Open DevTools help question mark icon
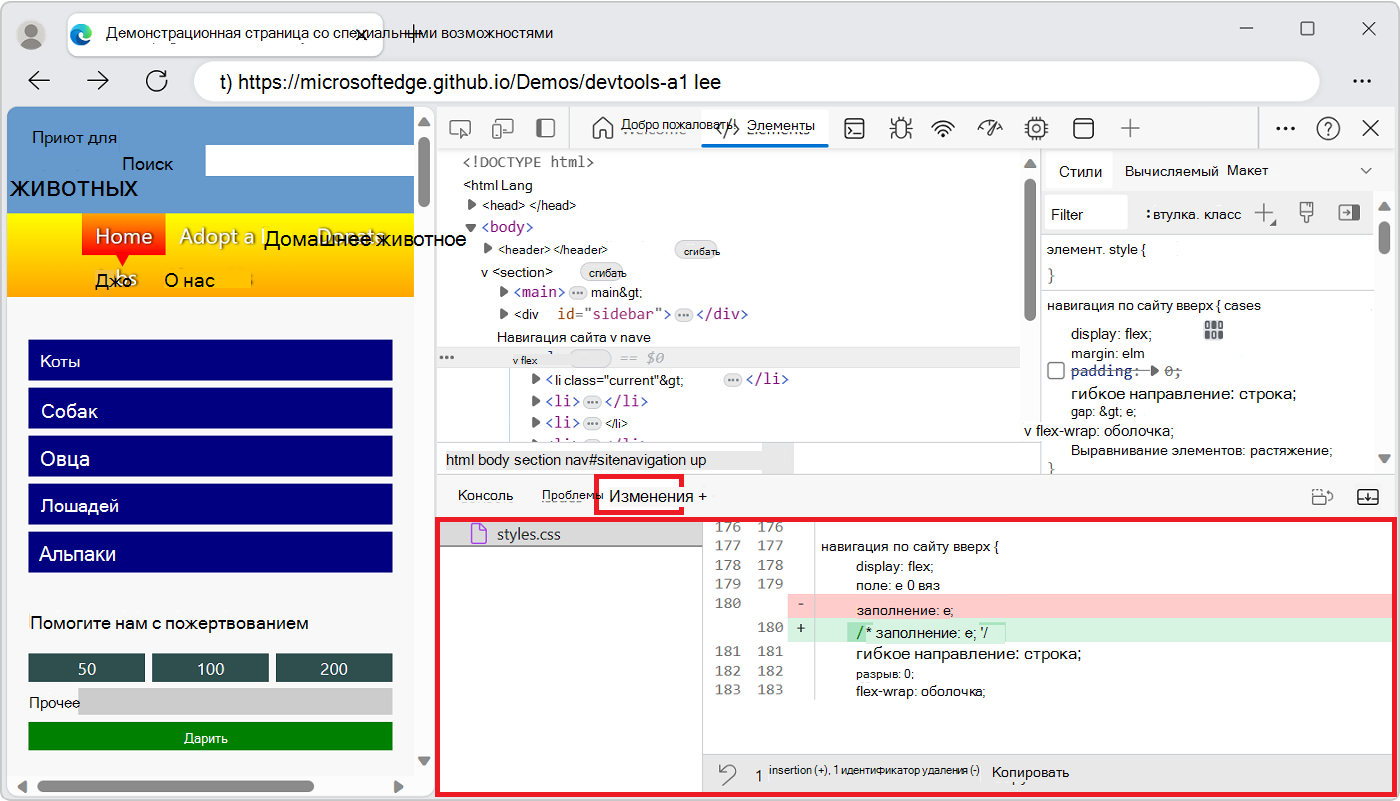 pos(1328,128)
